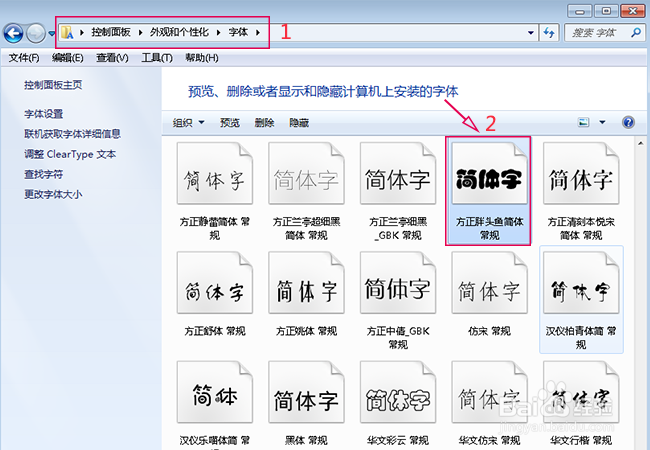Select 外观和个性化 in the address breadcrumb
Viewport: 650px width, 450px height.
[x=179, y=32]
